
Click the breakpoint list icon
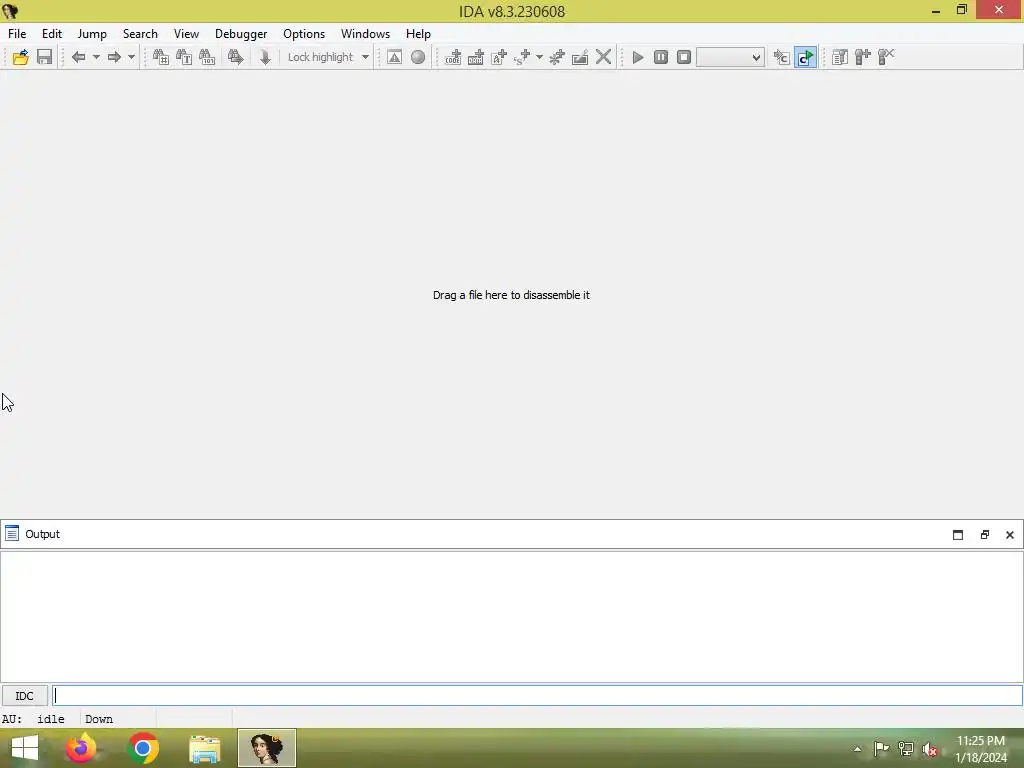click(x=840, y=57)
